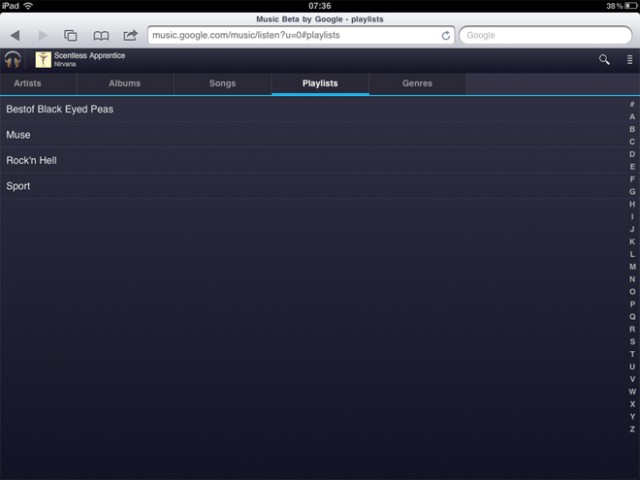Image resolution: width=640 pixels, height=480 pixels.
Task: Switch to the Artists tab
Action: coord(27,83)
